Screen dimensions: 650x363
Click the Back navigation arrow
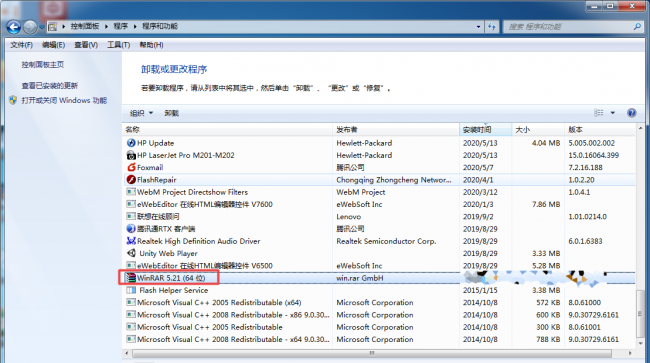(13, 27)
